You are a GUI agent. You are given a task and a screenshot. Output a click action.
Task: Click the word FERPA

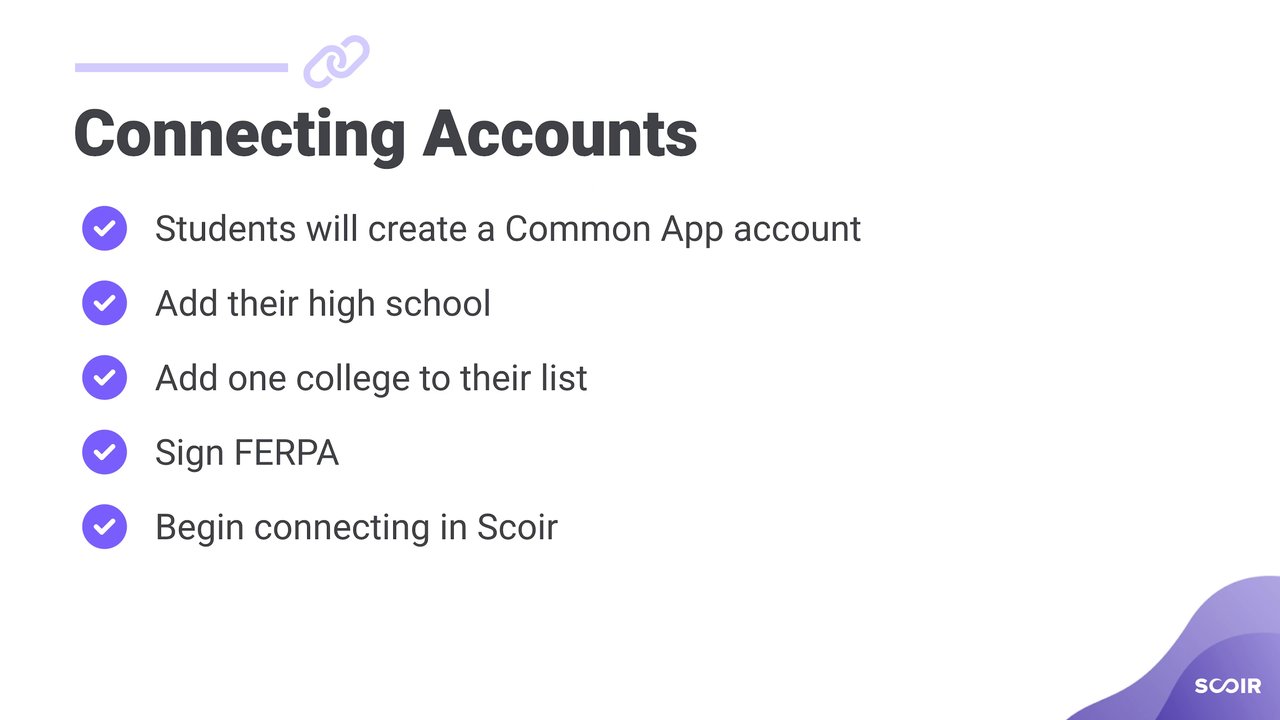point(287,453)
